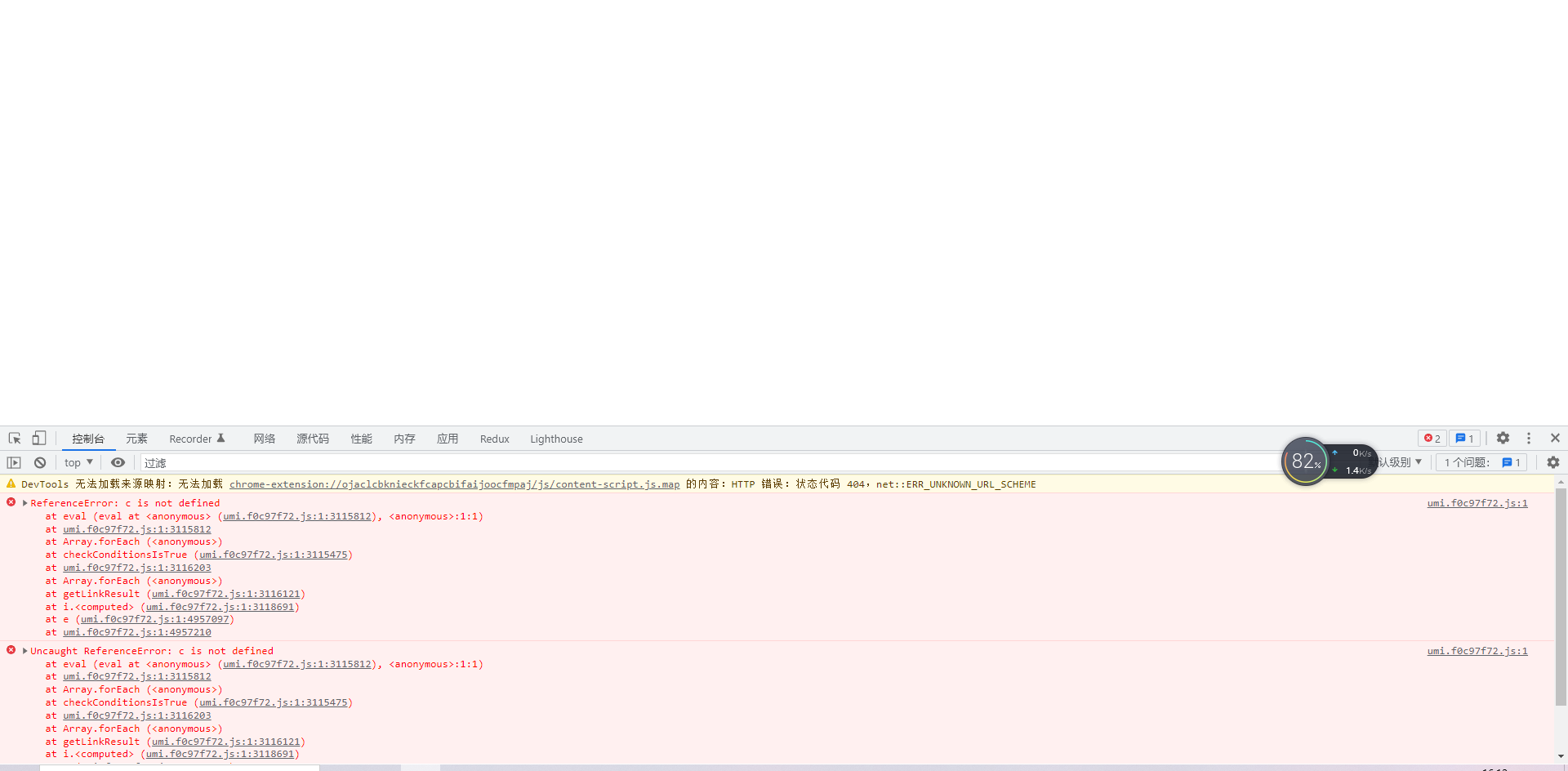Select the inspect element tool

[14, 439]
